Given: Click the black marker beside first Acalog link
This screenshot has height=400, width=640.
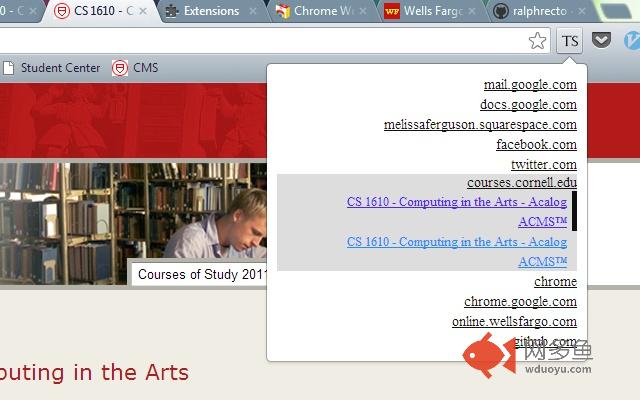Looking at the screenshot, I should tap(574, 211).
